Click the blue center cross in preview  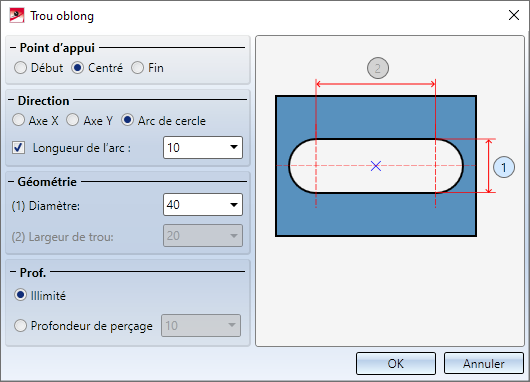(x=376, y=166)
